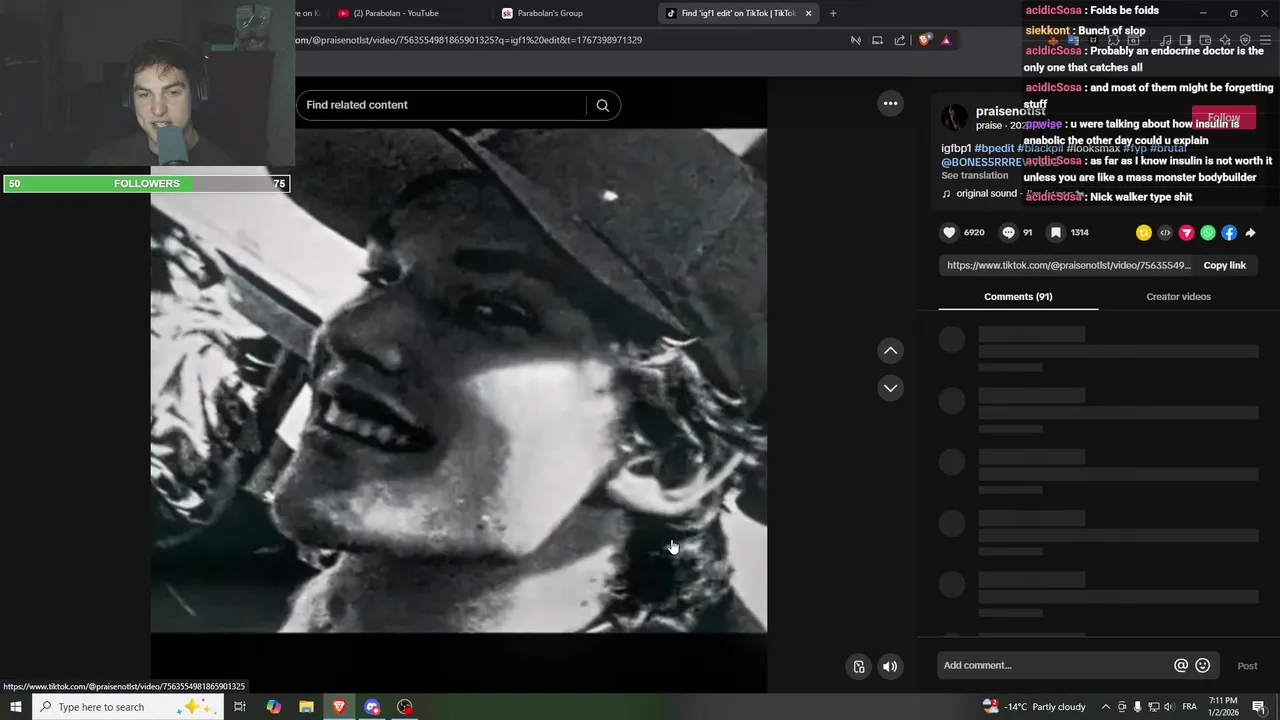Switch to the Parabolan's Group tab
This screenshot has height=720, width=1280.
[550, 13]
